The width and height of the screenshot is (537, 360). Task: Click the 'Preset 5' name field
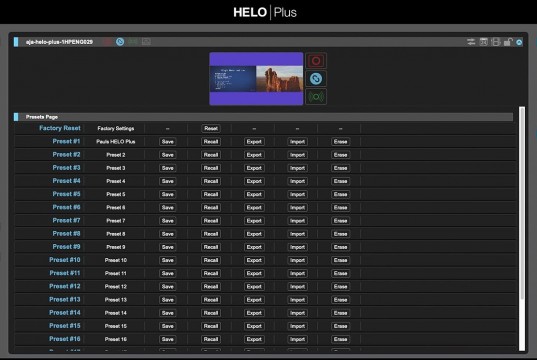pyautogui.click(x=116, y=195)
